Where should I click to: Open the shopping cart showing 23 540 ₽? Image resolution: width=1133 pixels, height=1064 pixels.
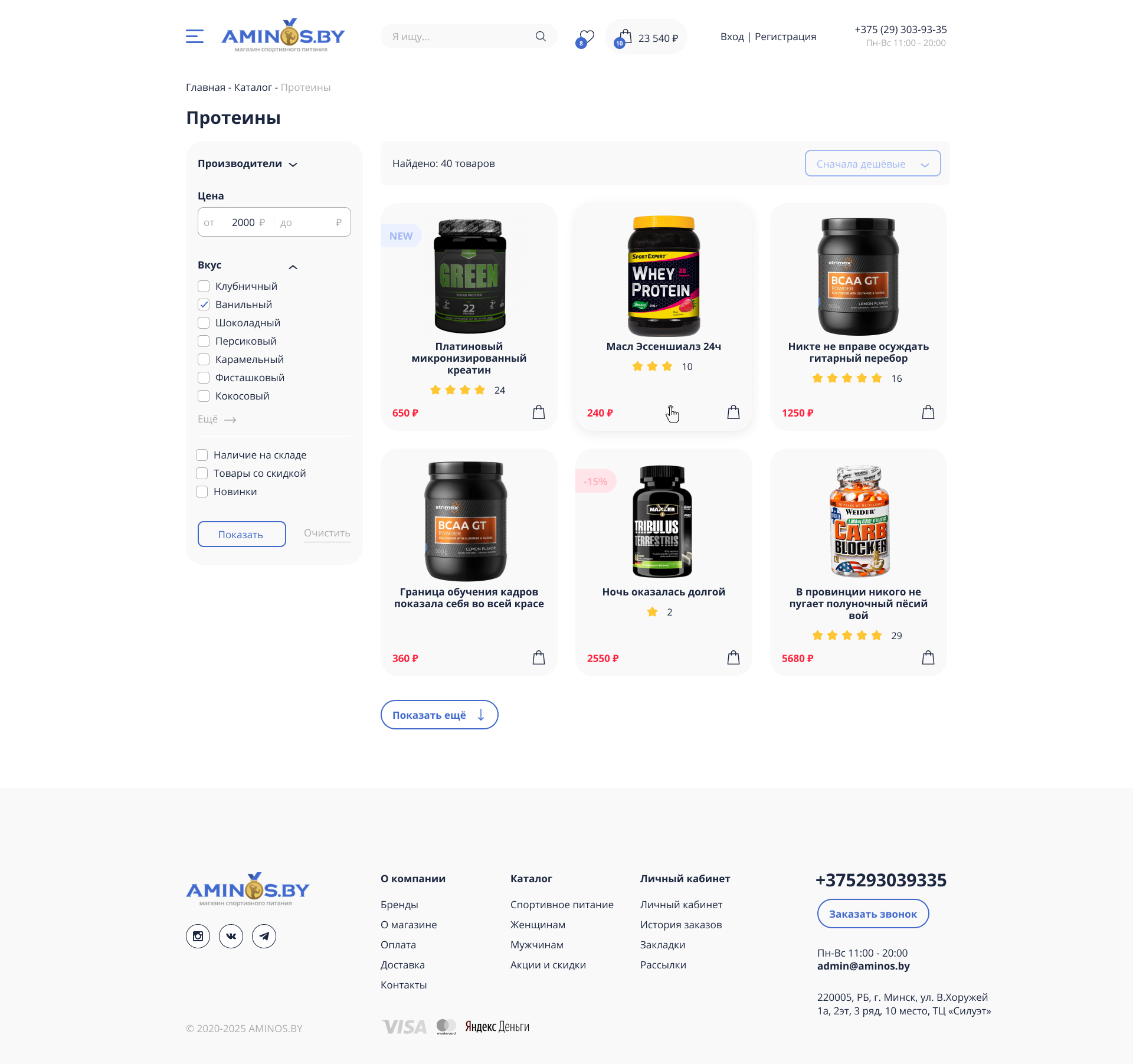click(x=646, y=37)
